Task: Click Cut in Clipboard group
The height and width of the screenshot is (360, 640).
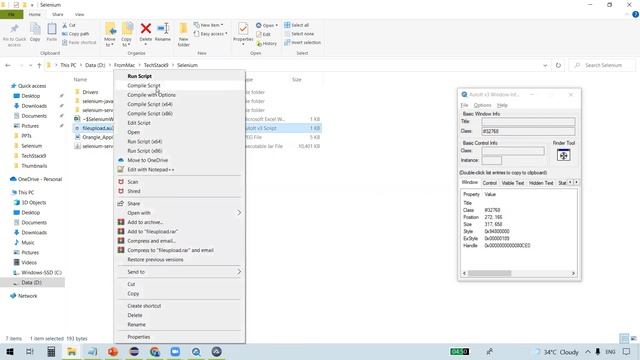Action: coord(69,25)
